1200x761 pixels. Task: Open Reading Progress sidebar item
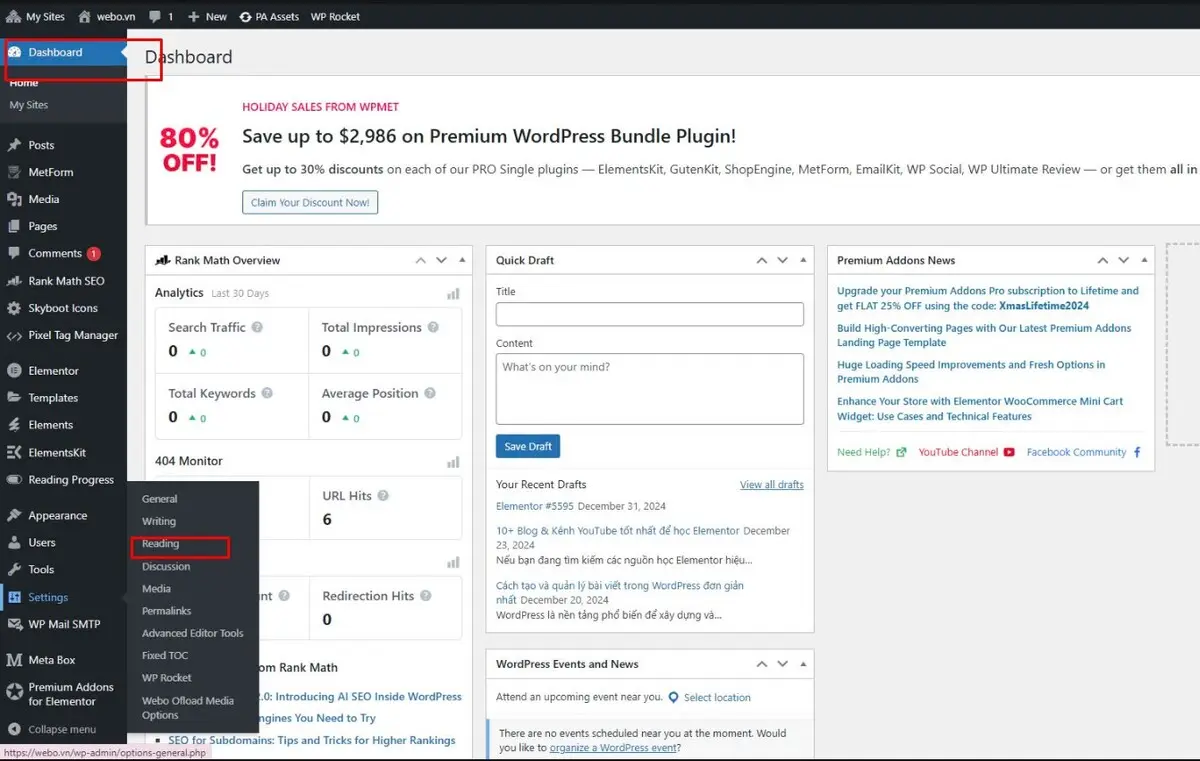tap(62, 480)
